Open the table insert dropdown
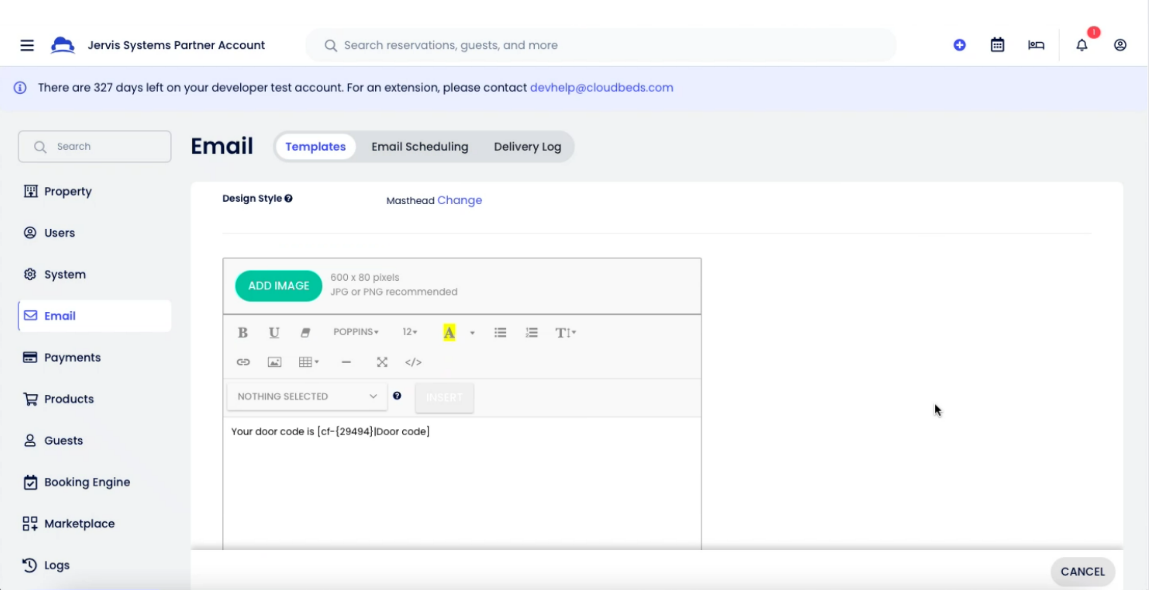Viewport: 1149px width, 590px height. (309, 362)
